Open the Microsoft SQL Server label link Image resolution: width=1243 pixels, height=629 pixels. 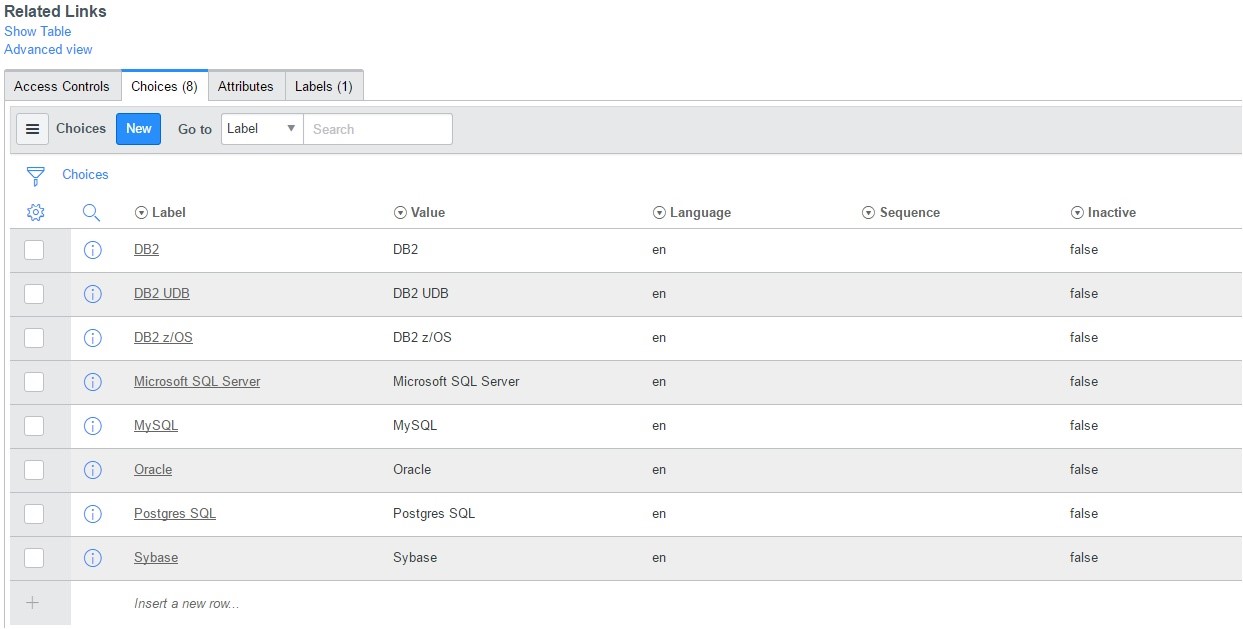pyautogui.click(x=197, y=381)
